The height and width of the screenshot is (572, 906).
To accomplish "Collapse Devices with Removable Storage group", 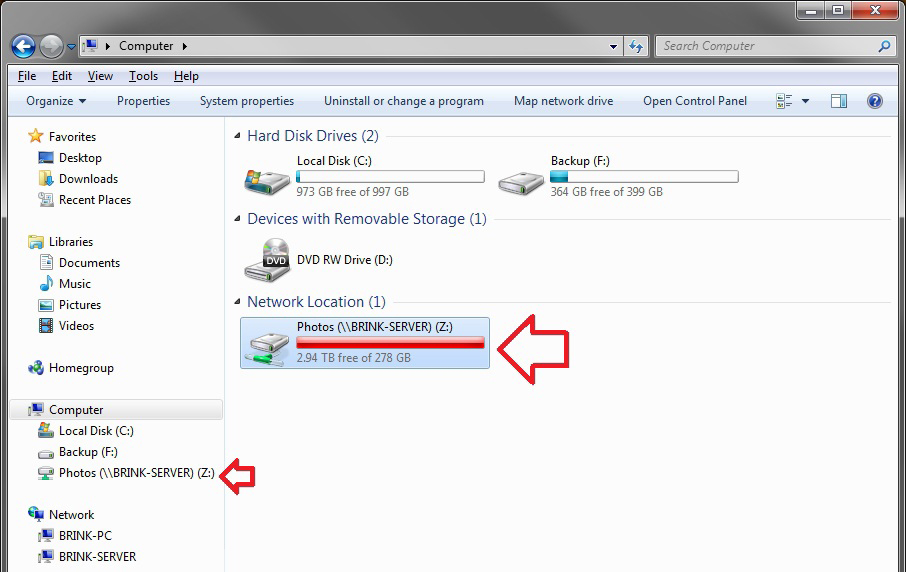I will [x=237, y=219].
